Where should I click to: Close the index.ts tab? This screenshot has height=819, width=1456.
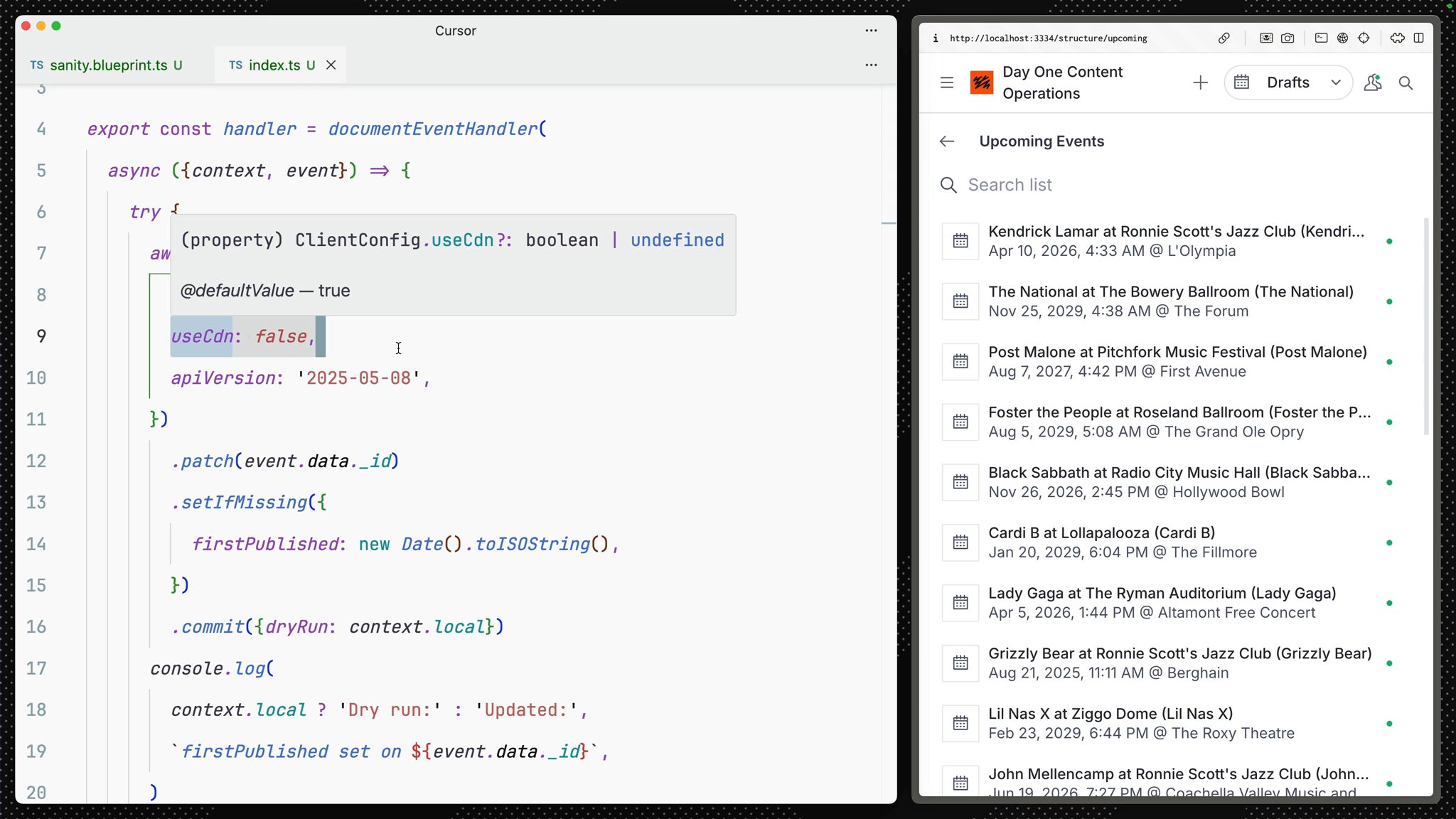pyautogui.click(x=331, y=65)
